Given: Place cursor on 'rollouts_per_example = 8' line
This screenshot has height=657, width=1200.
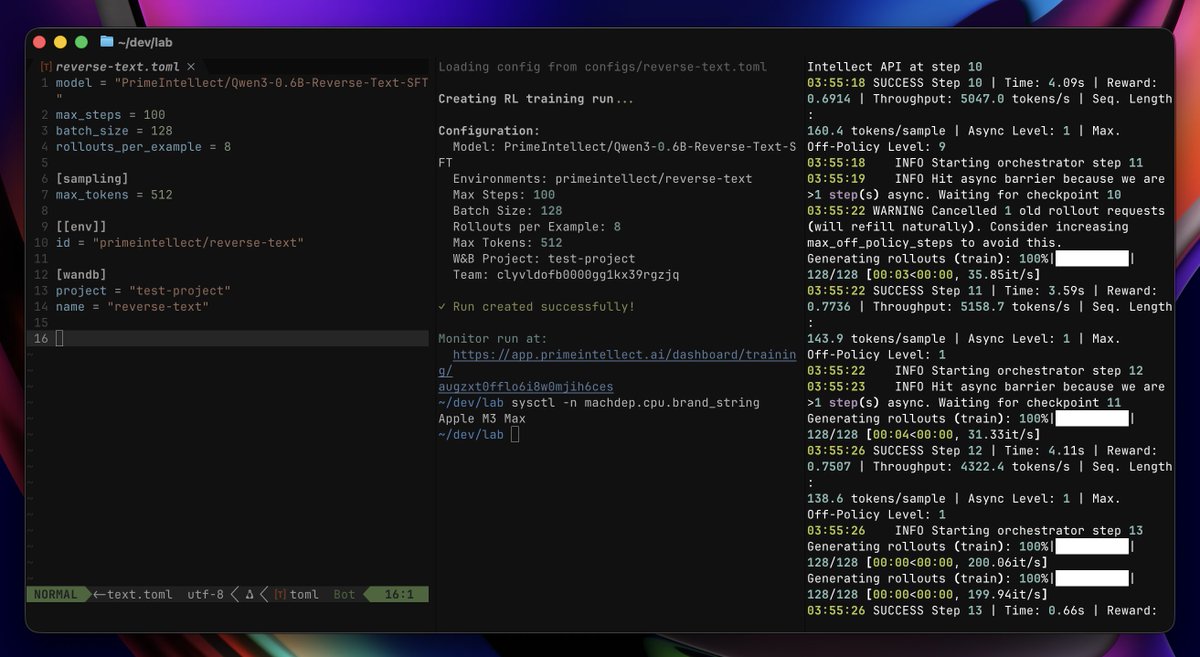Looking at the screenshot, I should tap(143, 147).
